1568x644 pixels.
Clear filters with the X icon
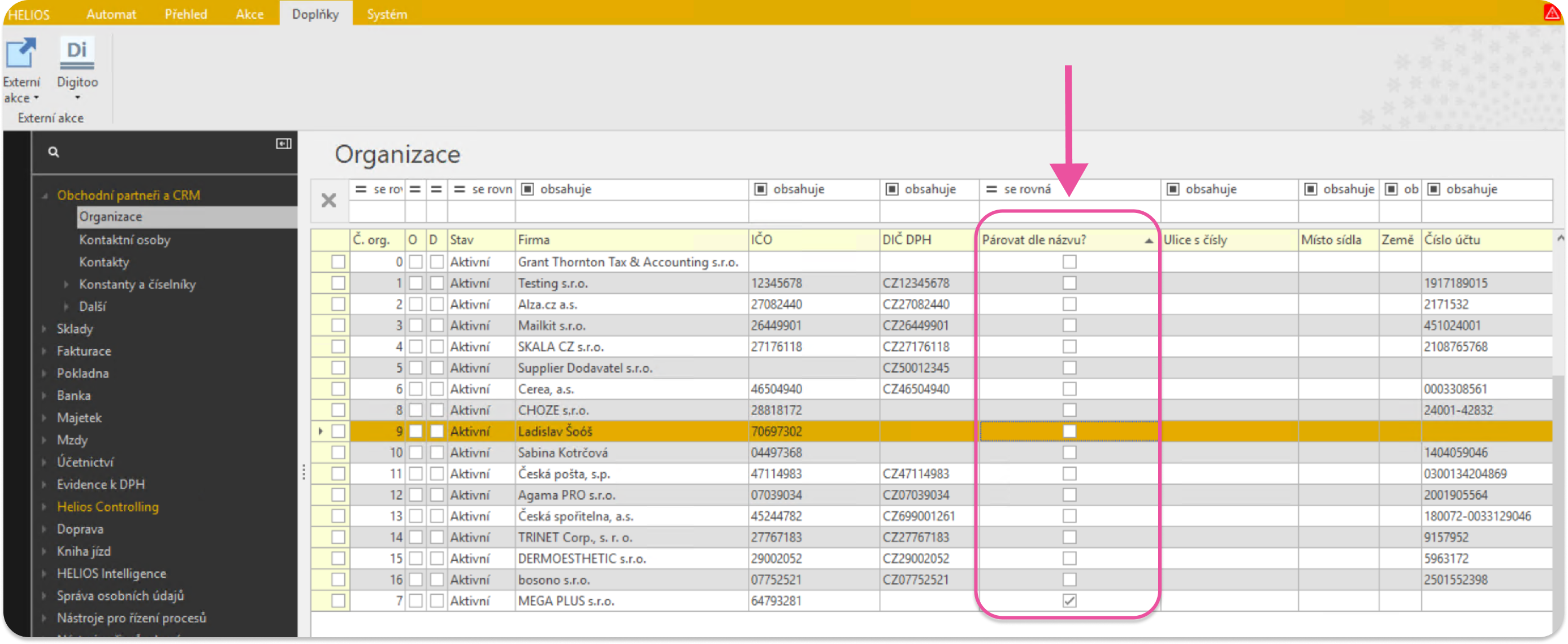coord(329,200)
